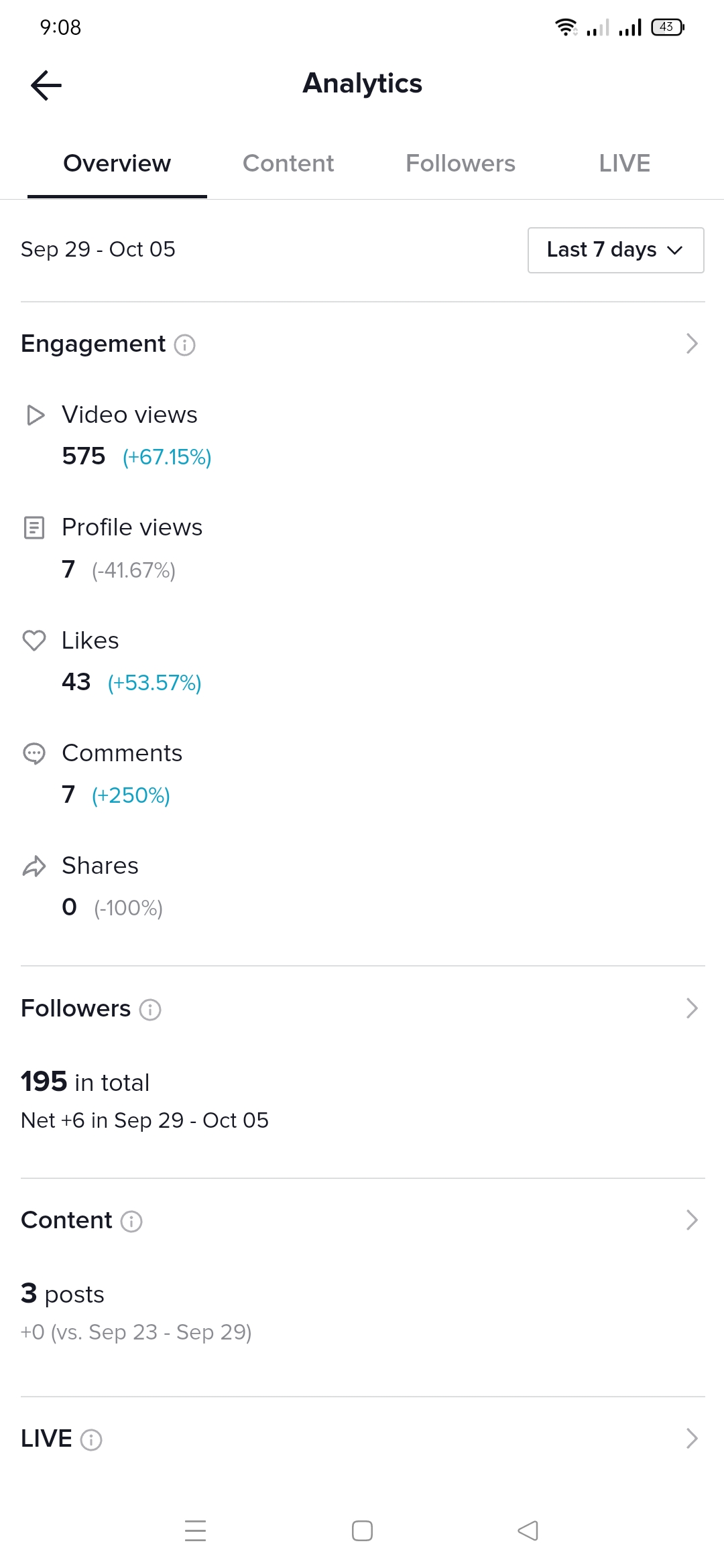Screen dimensions: 724x1568
Task: Expand Engagement details chevron
Action: click(x=692, y=344)
